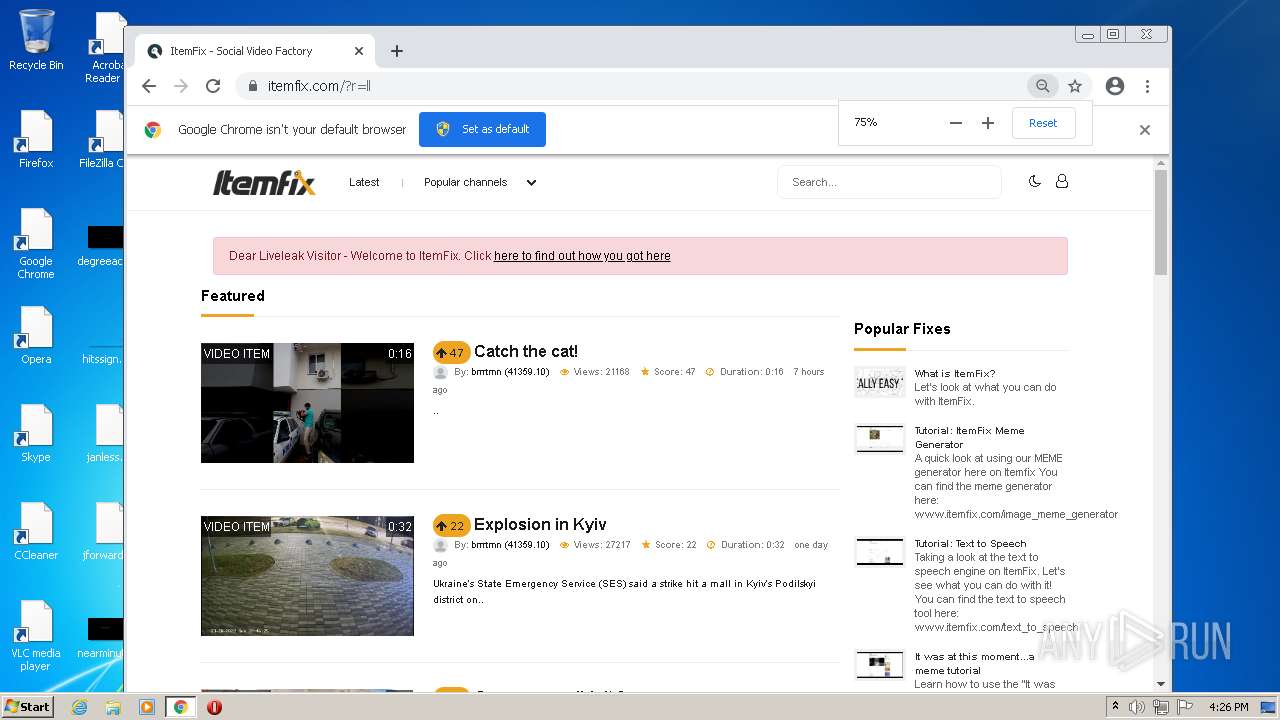
Task: Click the 'Featured' heading
Action: [233, 296]
